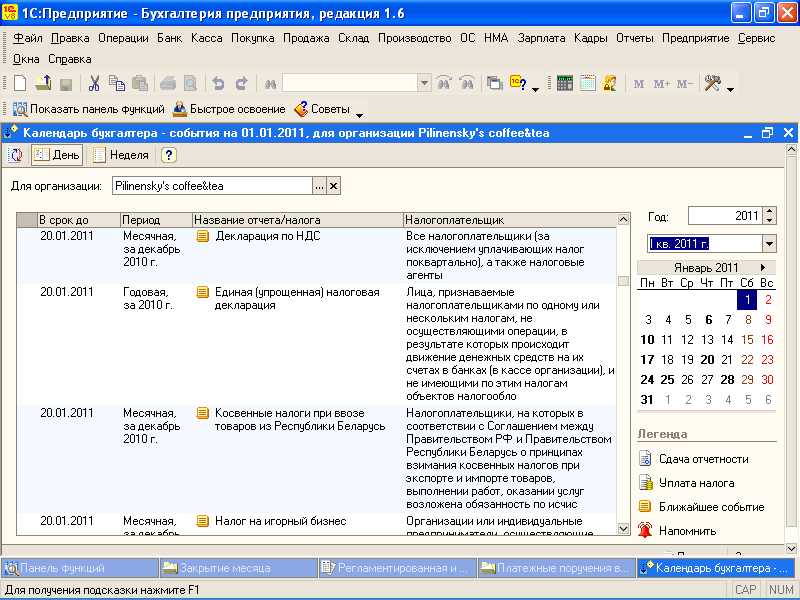Click the M- memory button
Screen dimensions: 800x600
click(x=684, y=84)
